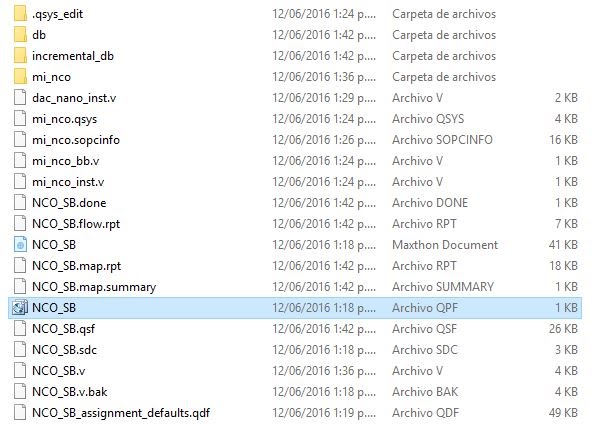Screen dimensions: 603x429
Task: Click the db folder icon
Action: (20, 35)
